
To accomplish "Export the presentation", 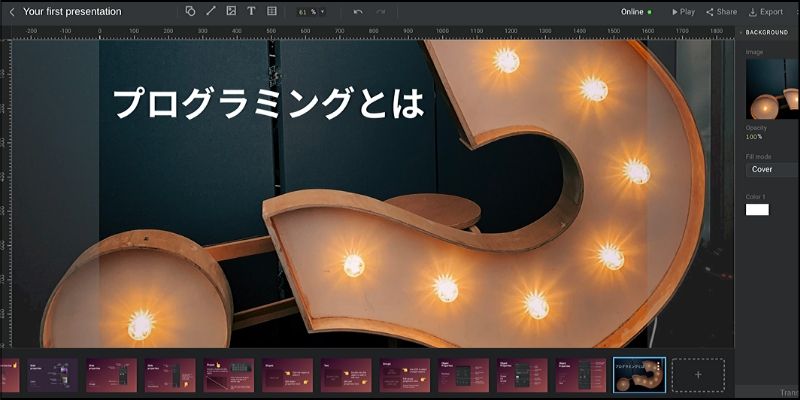I will point(766,12).
